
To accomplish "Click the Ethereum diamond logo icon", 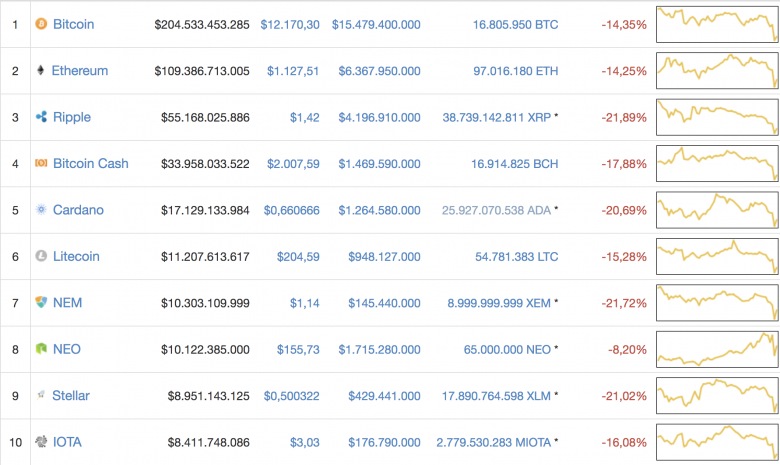I will (x=40, y=70).
